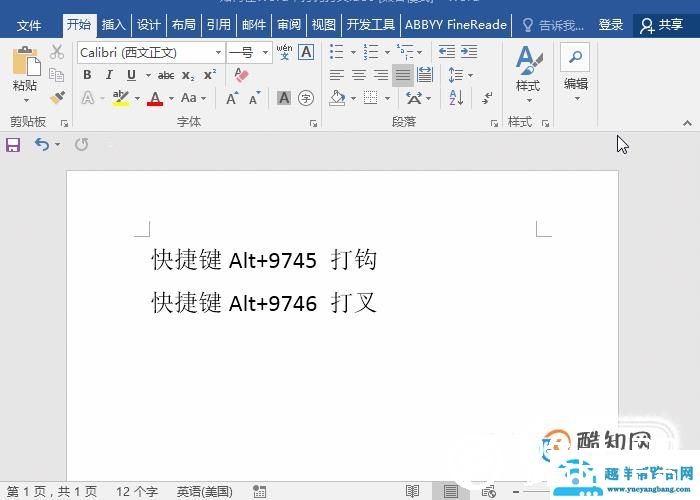Image resolution: width=700 pixels, height=500 pixels.
Task: Open the 文件 File tab
Action: (x=29, y=25)
